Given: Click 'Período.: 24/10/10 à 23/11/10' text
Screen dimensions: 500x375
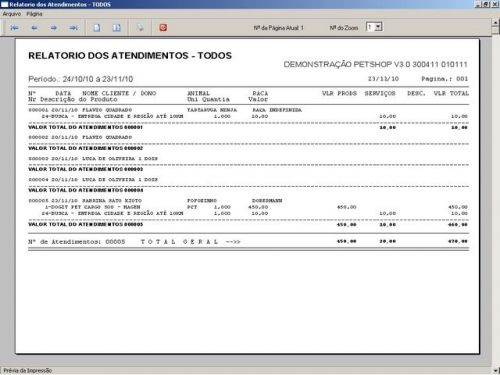Looking at the screenshot, I should (x=81, y=79).
